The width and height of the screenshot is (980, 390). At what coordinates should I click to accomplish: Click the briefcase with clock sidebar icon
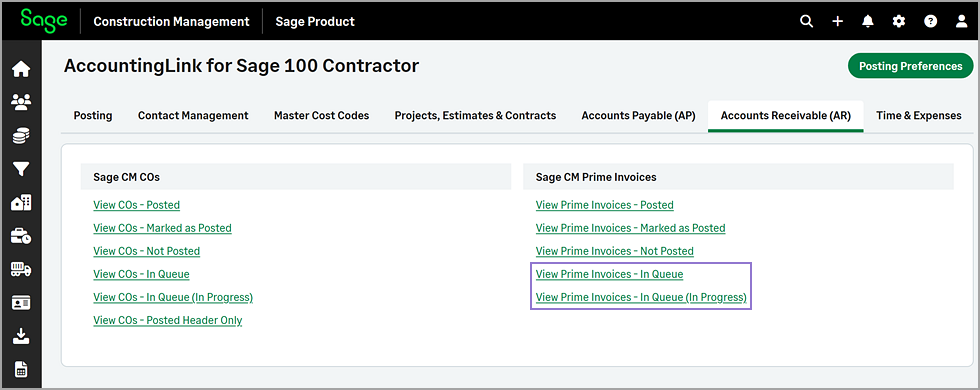tap(21, 236)
